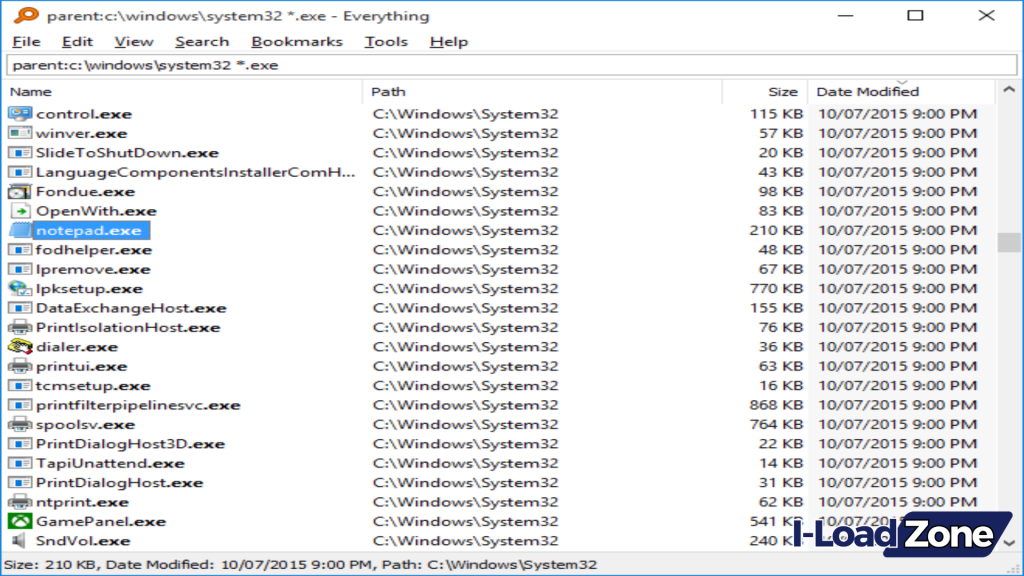Open the Tools menu
Viewport: 1024px width, 576px height.
point(385,41)
